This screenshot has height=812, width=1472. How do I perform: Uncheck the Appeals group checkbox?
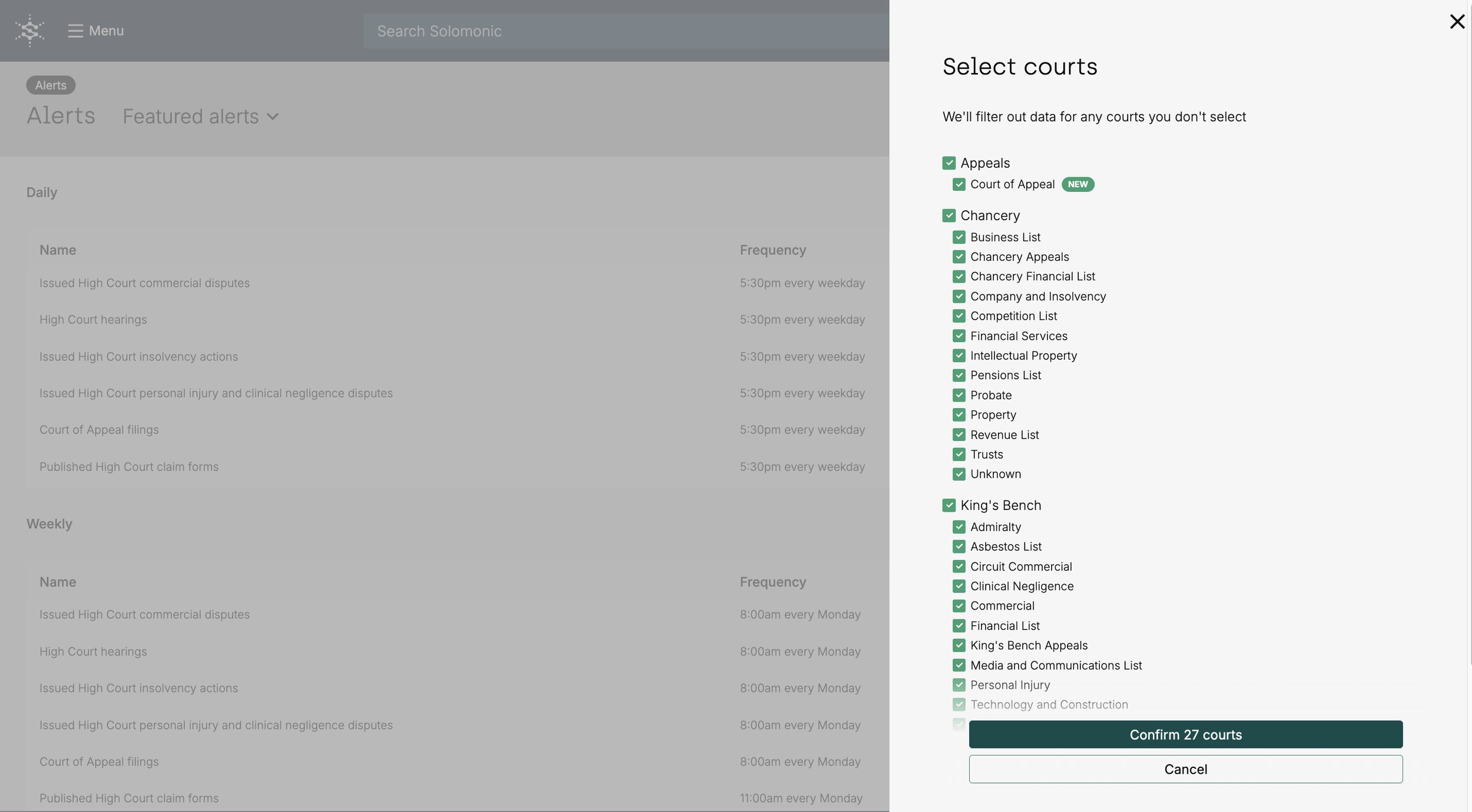[x=949, y=163]
